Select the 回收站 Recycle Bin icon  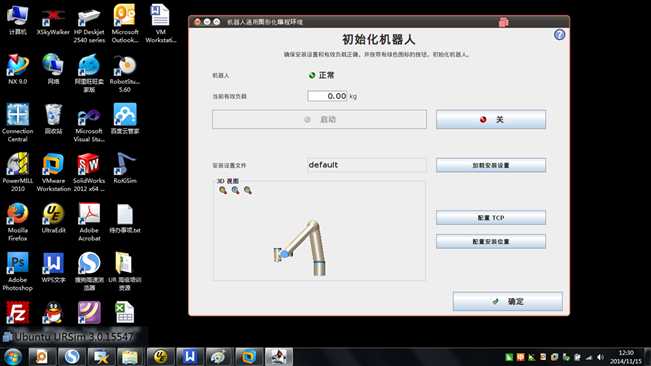point(53,120)
